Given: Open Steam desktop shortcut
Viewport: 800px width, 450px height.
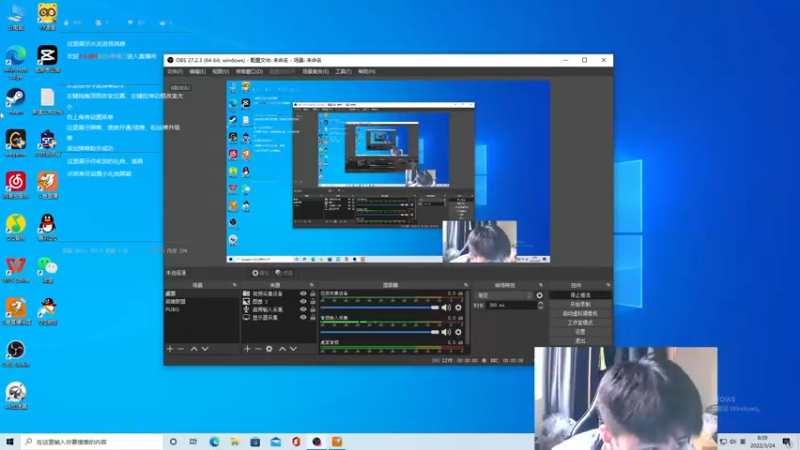Looking at the screenshot, I should click(x=16, y=101).
